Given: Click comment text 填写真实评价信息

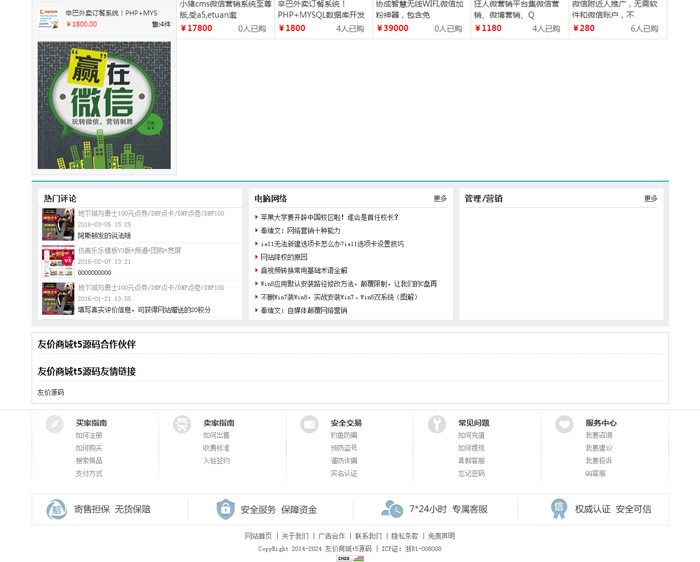Looking at the screenshot, I should pos(144,309).
